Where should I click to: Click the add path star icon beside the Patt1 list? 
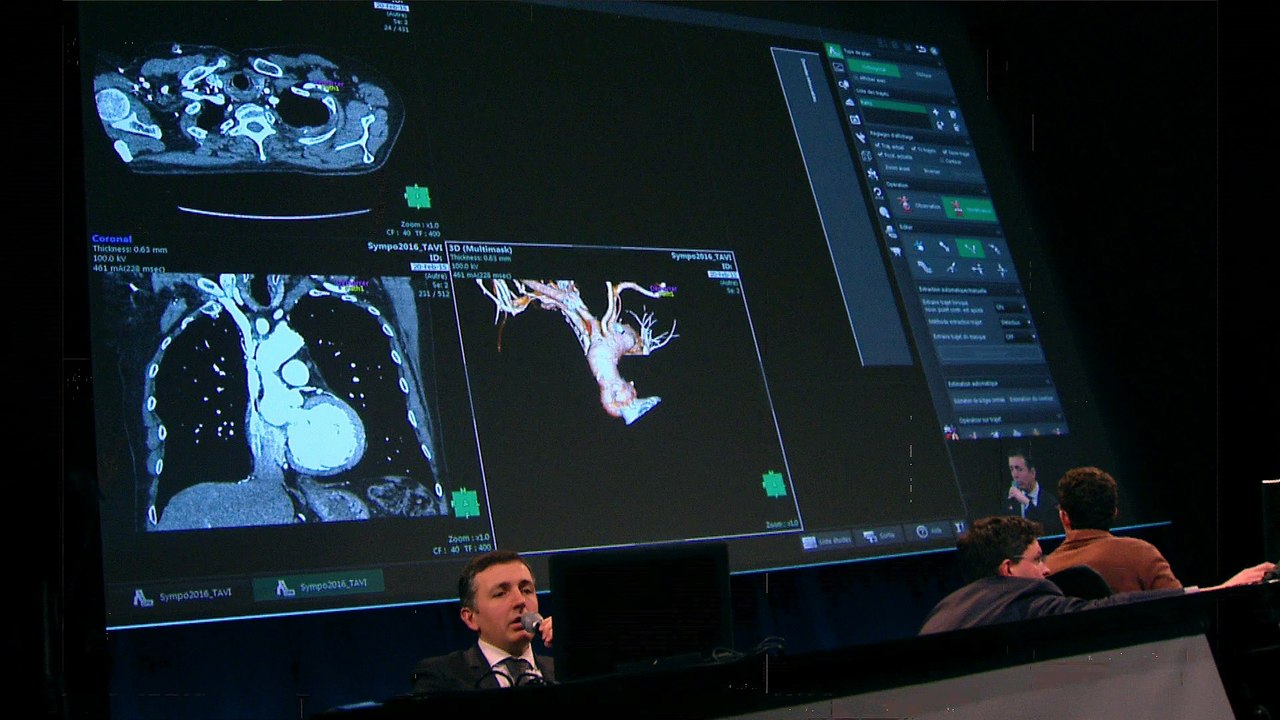click(x=936, y=112)
